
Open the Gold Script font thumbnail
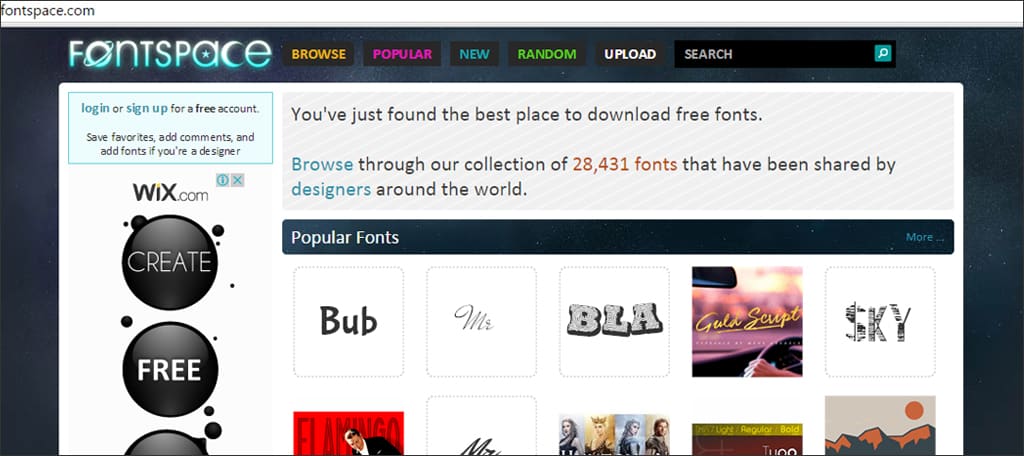(747, 321)
